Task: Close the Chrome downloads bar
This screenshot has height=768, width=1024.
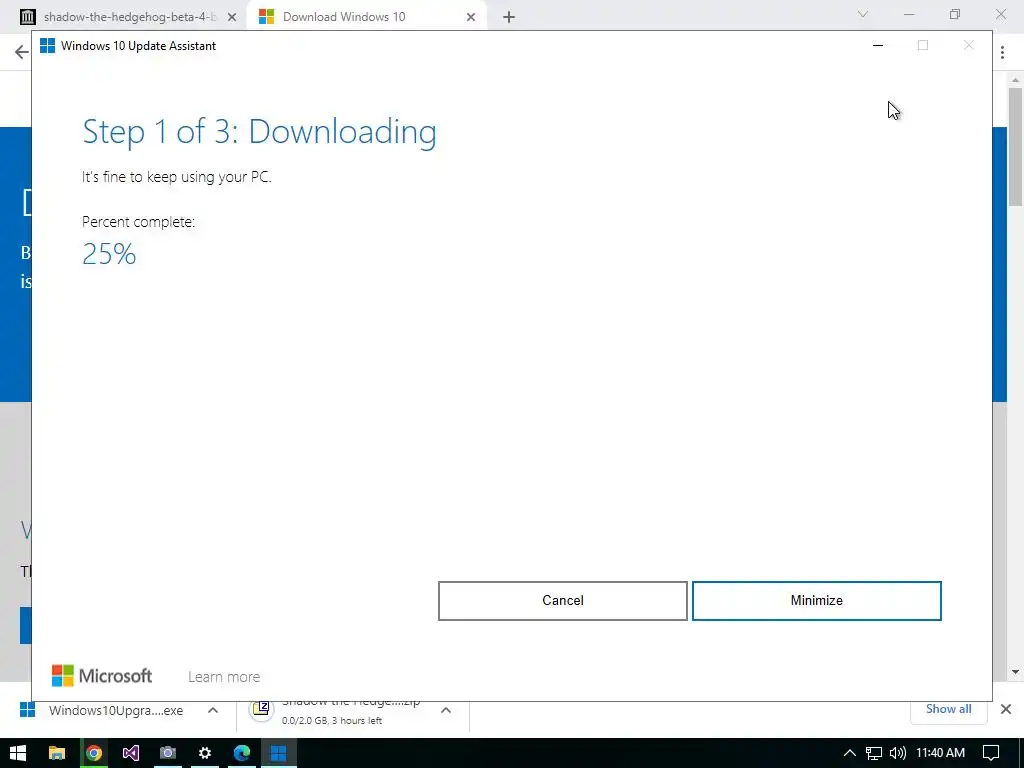Action: [x=1006, y=709]
